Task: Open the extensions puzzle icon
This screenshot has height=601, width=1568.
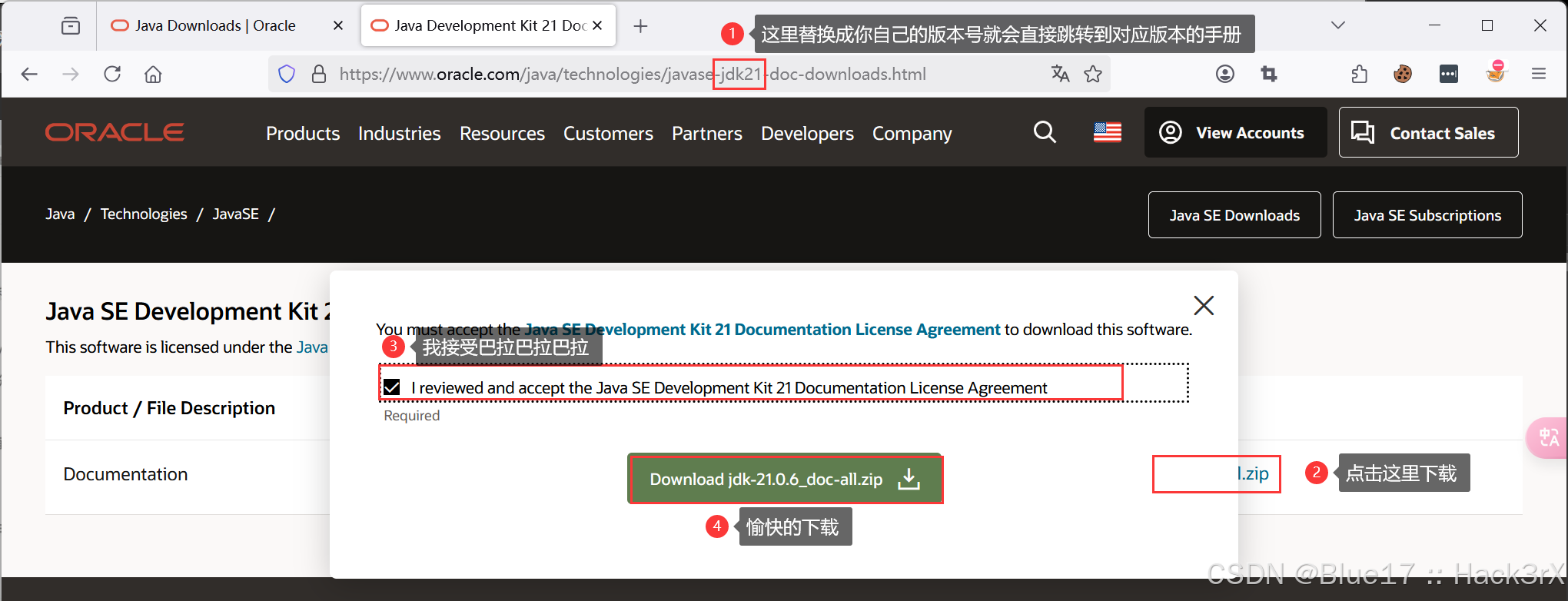Action: tap(1359, 74)
